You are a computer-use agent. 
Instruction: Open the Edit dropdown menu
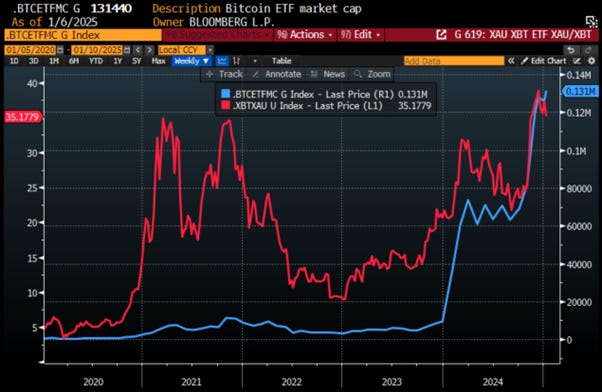[360, 35]
